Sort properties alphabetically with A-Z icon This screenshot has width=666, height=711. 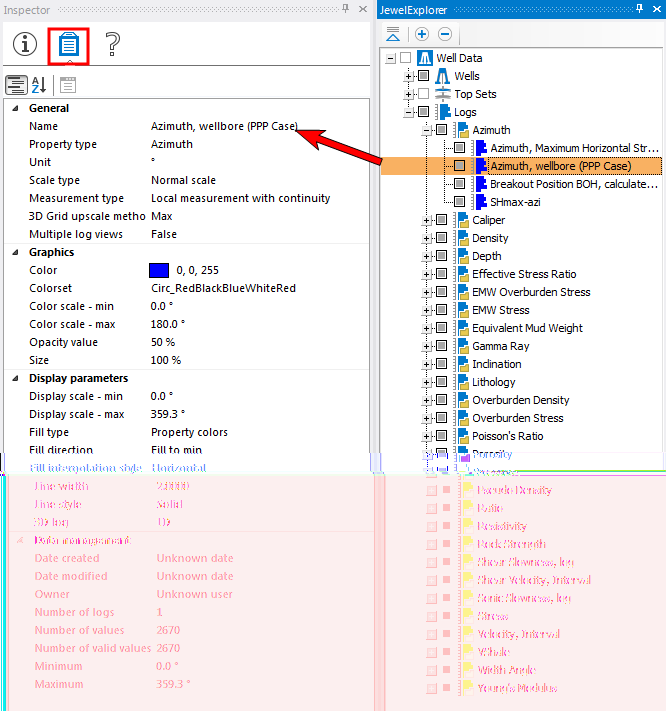pos(39,85)
